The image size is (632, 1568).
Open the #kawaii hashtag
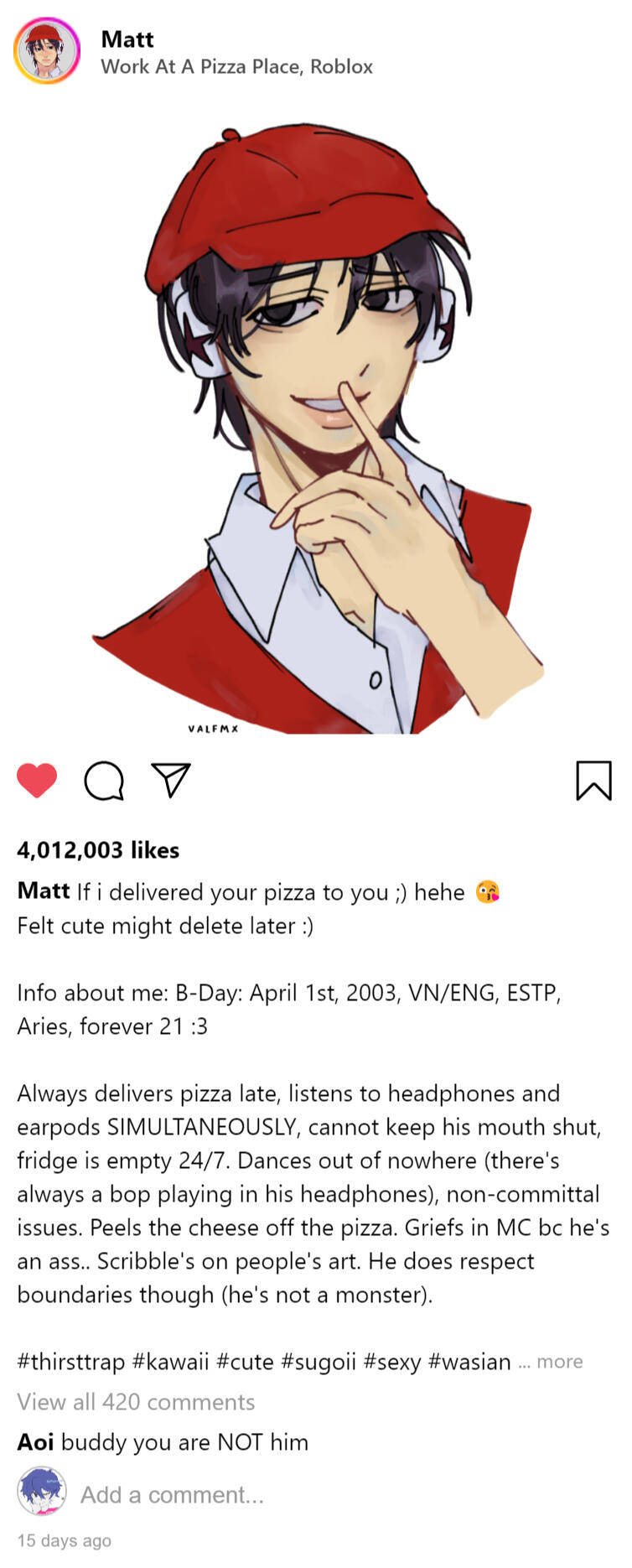170,1361
